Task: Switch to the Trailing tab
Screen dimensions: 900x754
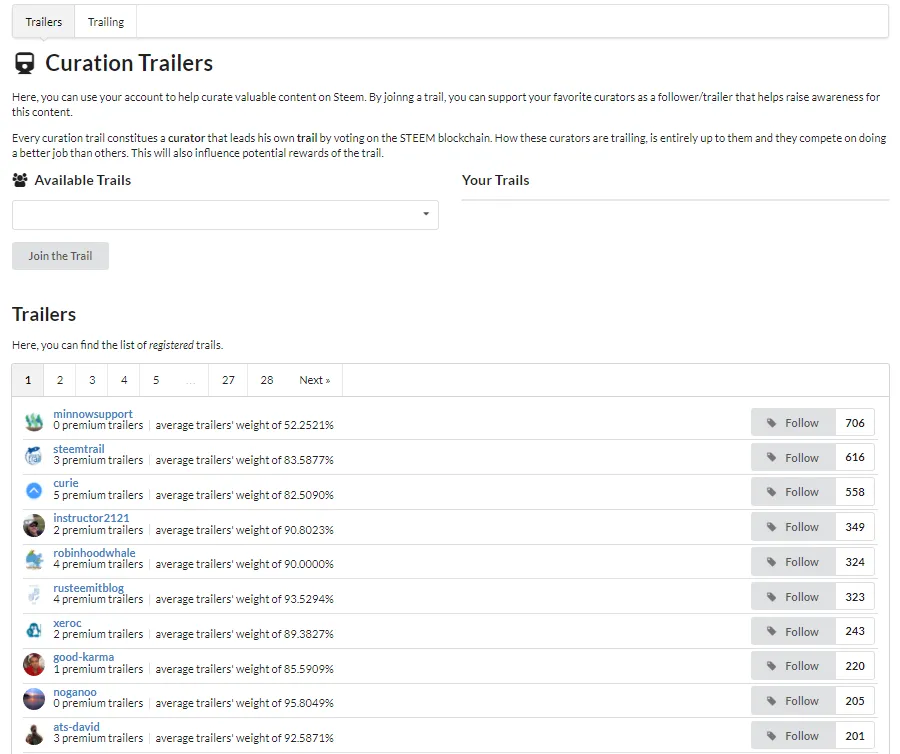Action: (x=106, y=22)
